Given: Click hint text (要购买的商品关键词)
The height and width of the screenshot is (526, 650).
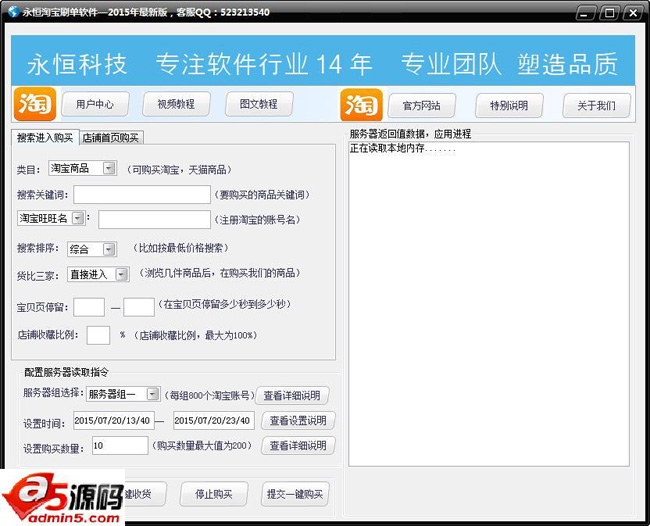Looking at the screenshot, I should coord(262,194).
